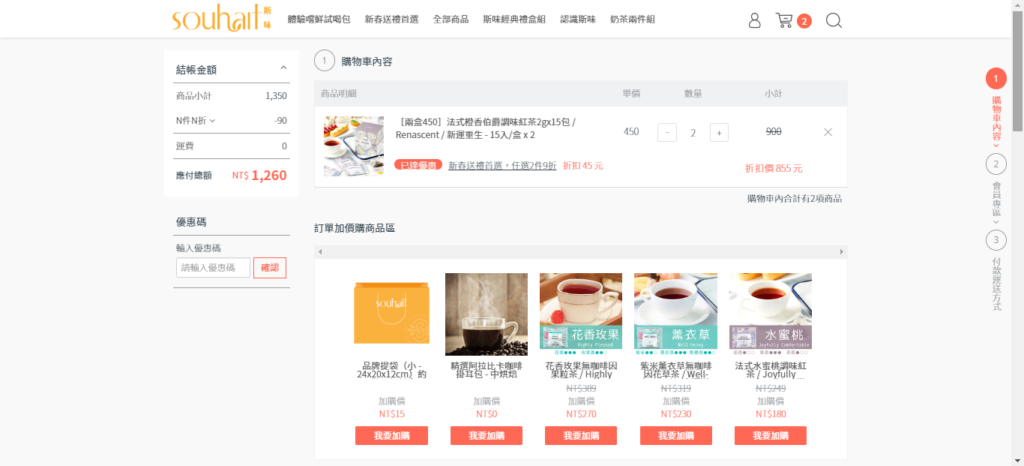Add 法式水蜜桃 tea with 我要加購
This screenshot has width=1024, height=466.
(771, 436)
